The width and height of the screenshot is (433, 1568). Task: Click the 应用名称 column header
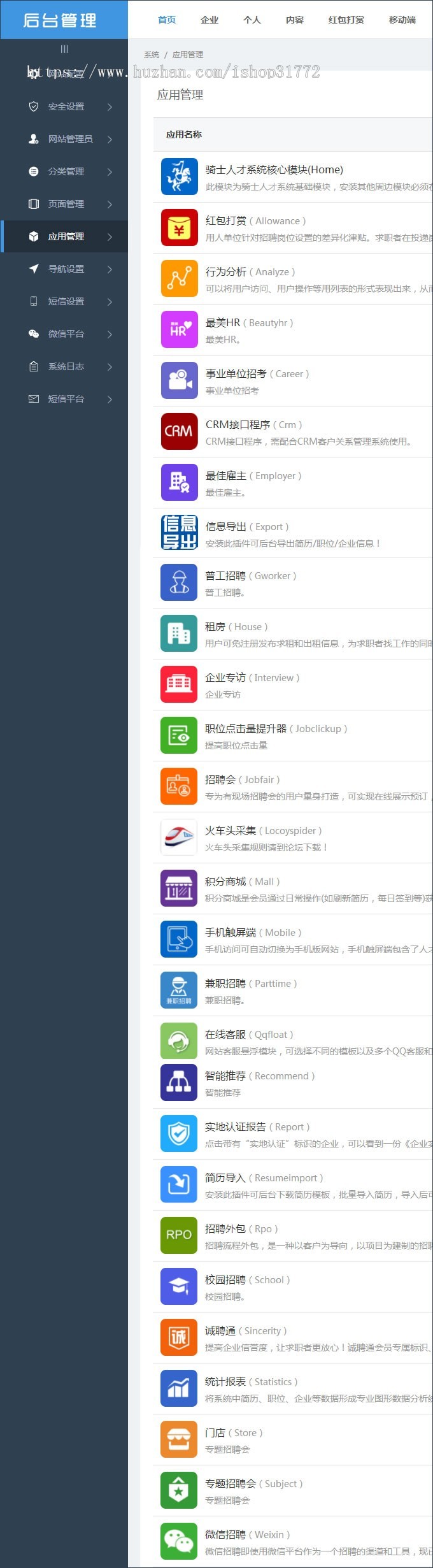(184, 134)
